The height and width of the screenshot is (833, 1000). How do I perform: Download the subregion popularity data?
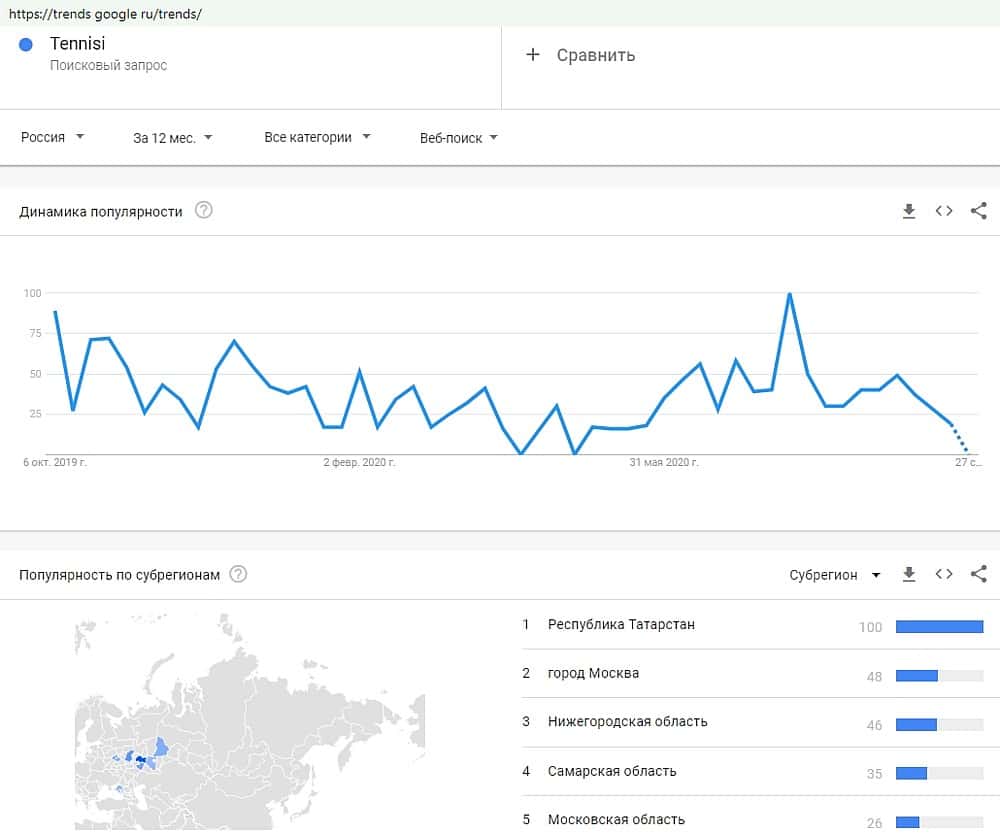[x=909, y=574]
